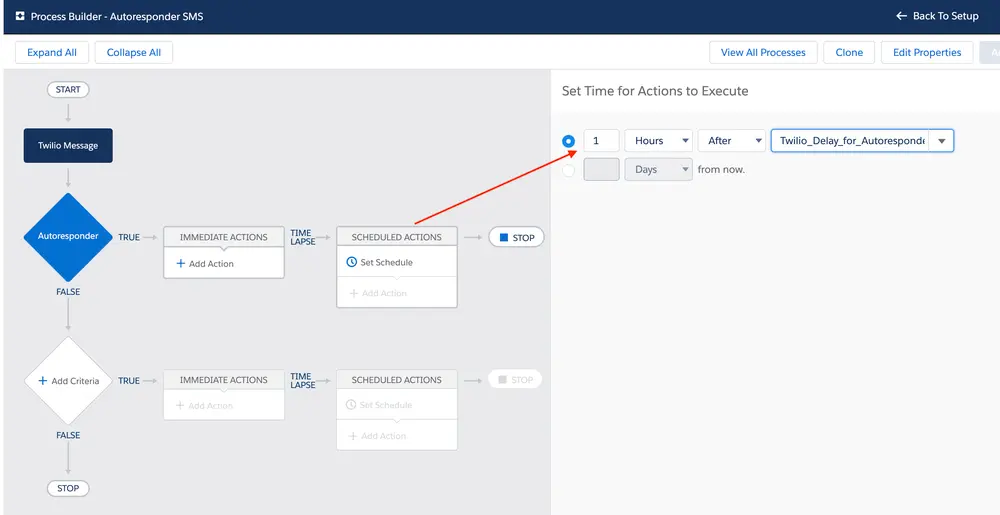Viewport: 1000px width, 515px height.
Task: Click the Expand All button
Action: [52, 52]
